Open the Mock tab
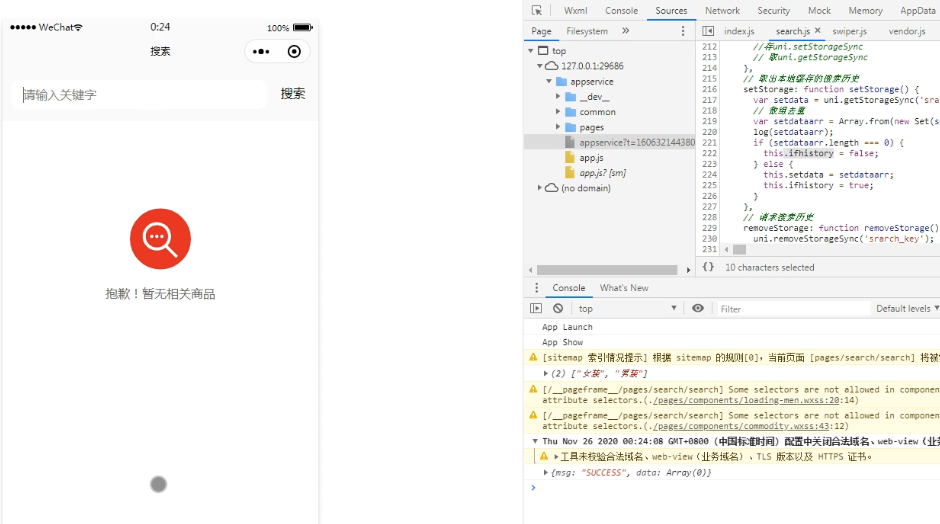The image size is (940, 524). 819,10
